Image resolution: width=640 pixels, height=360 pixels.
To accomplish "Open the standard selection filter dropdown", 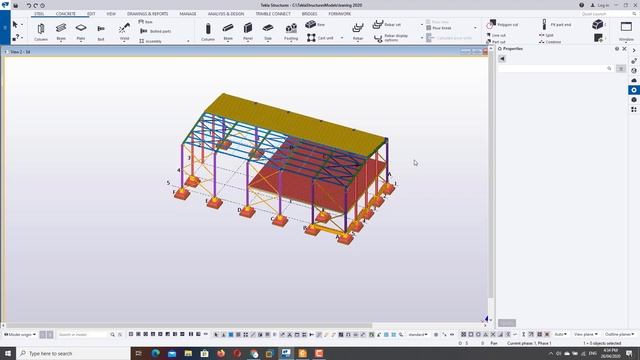I will [x=418, y=334].
